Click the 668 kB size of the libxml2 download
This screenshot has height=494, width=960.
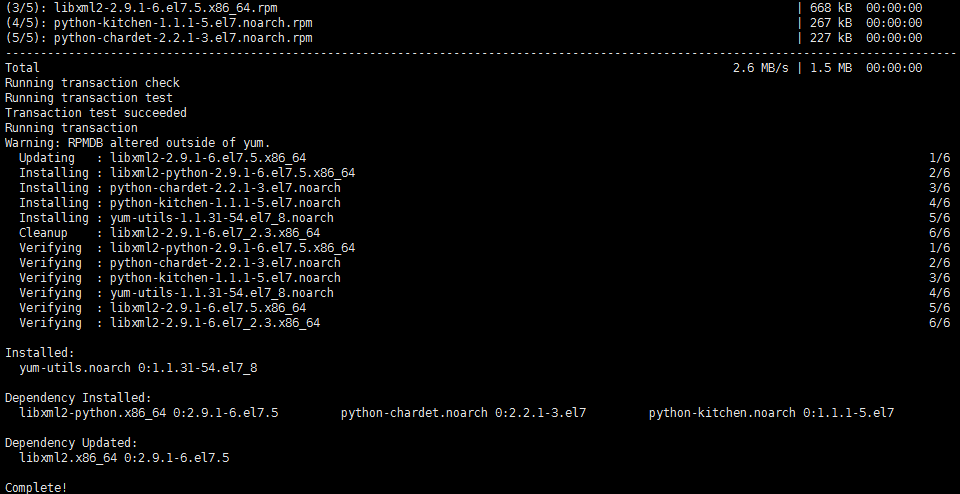click(831, 8)
